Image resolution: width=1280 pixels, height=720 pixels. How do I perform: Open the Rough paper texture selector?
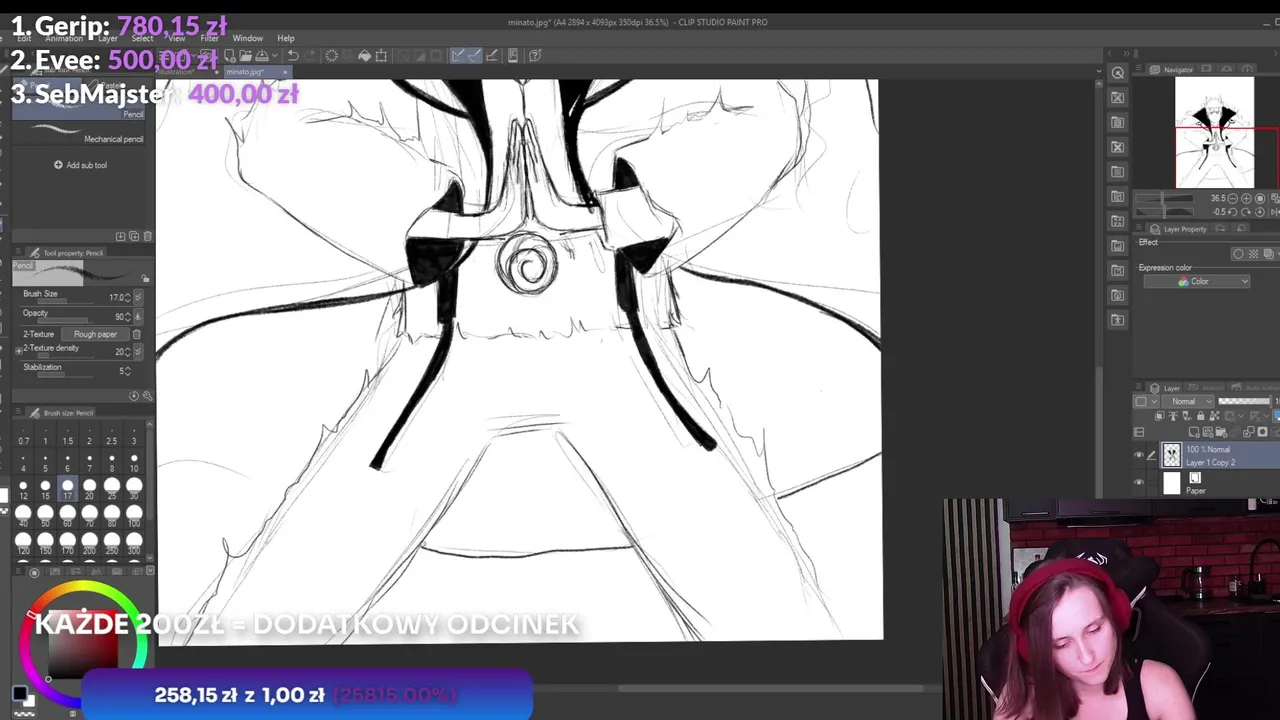point(95,334)
